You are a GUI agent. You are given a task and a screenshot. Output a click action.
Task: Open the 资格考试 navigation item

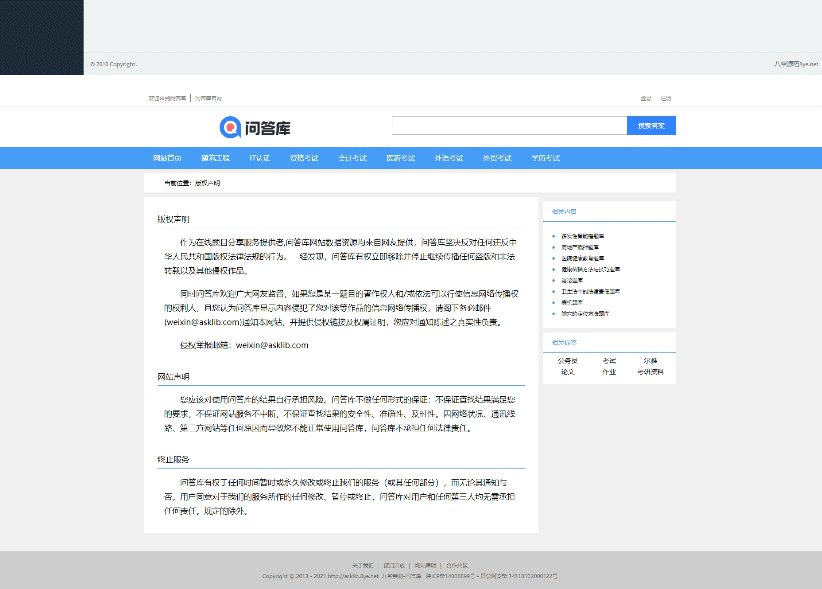click(x=304, y=158)
